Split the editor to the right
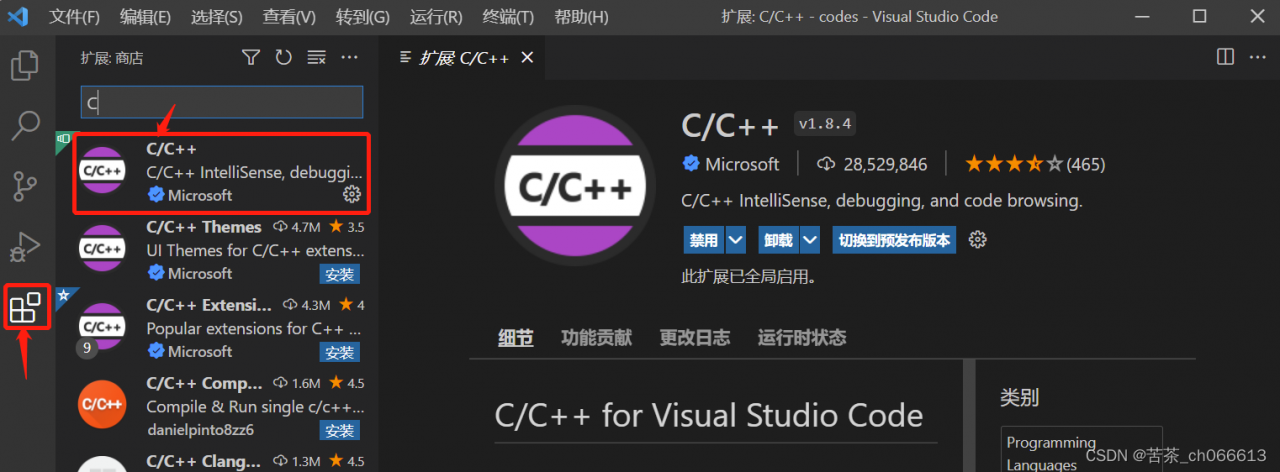Screen dimensions: 1280x472 coord(1225,57)
